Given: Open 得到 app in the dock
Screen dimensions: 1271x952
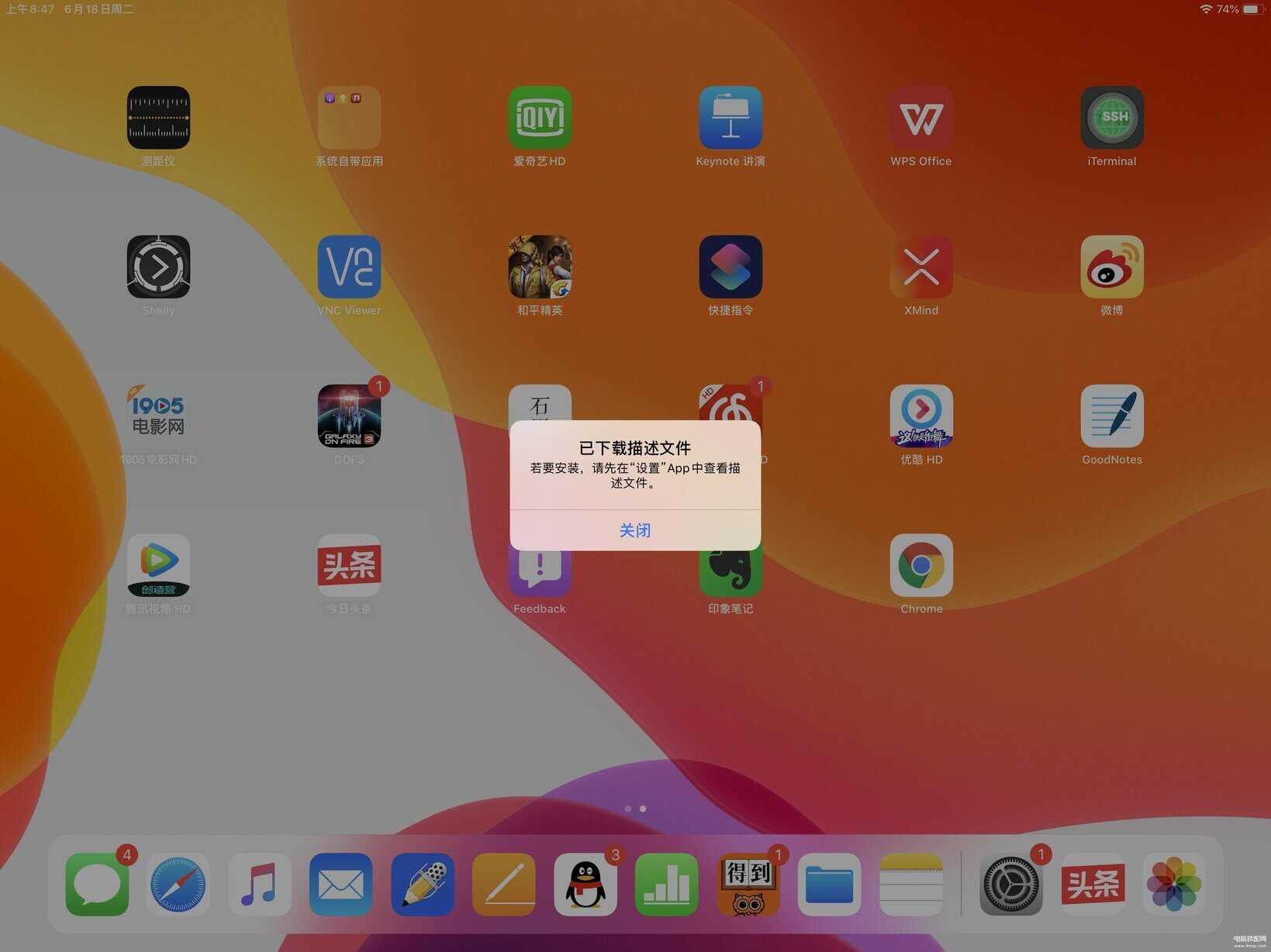Looking at the screenshot, I should pos(748,885).
